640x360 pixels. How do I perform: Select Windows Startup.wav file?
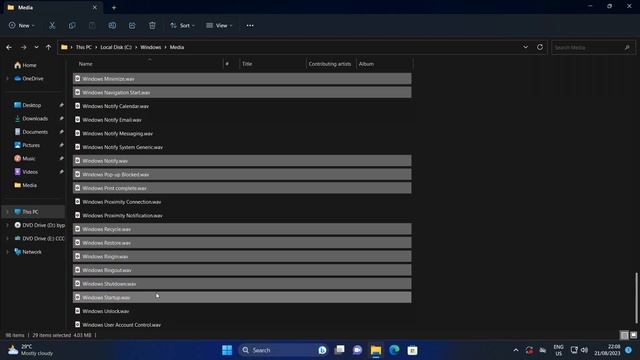coord(242,298)
